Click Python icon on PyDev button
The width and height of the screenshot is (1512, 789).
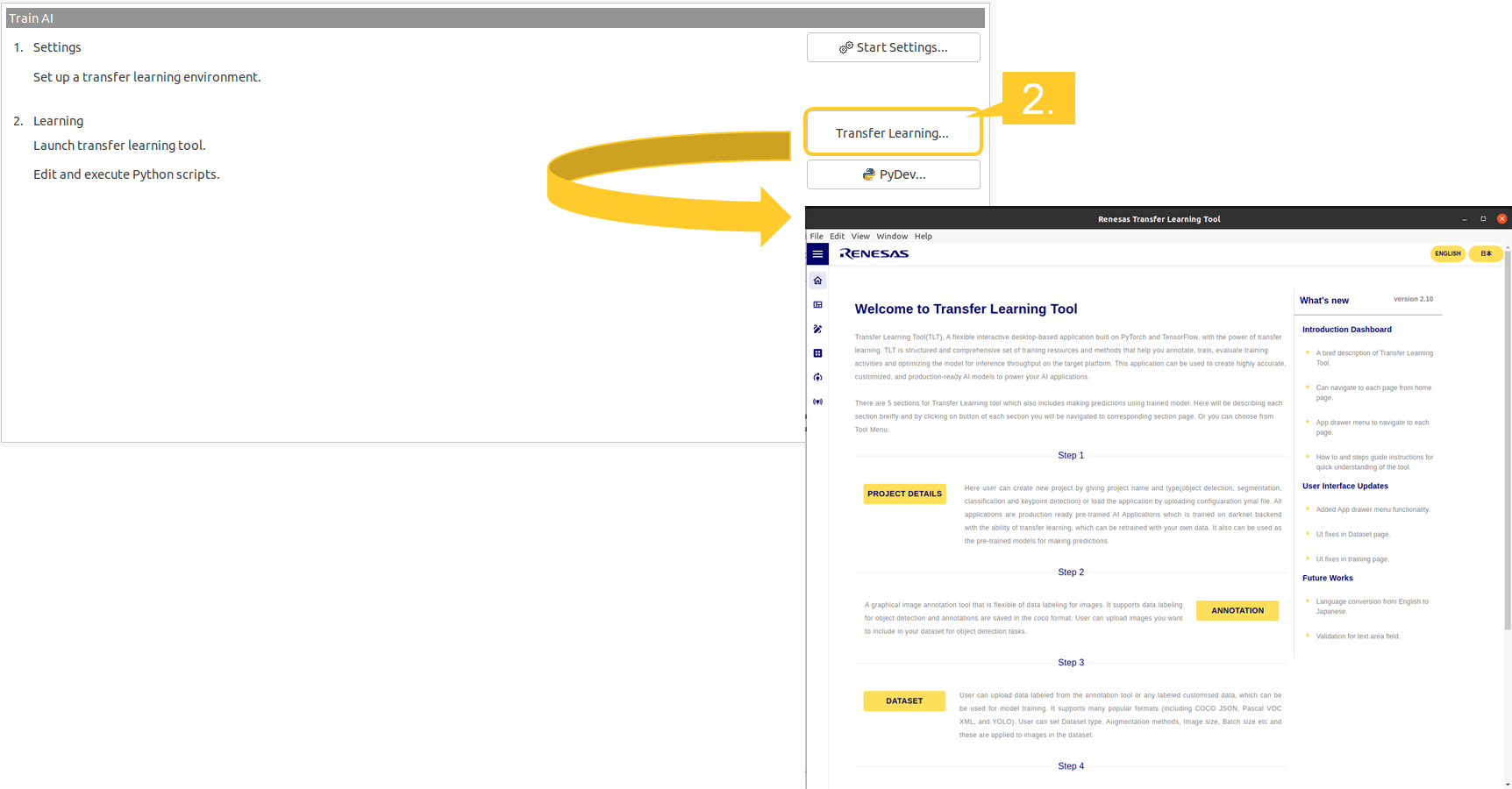(x=868, y=174)
